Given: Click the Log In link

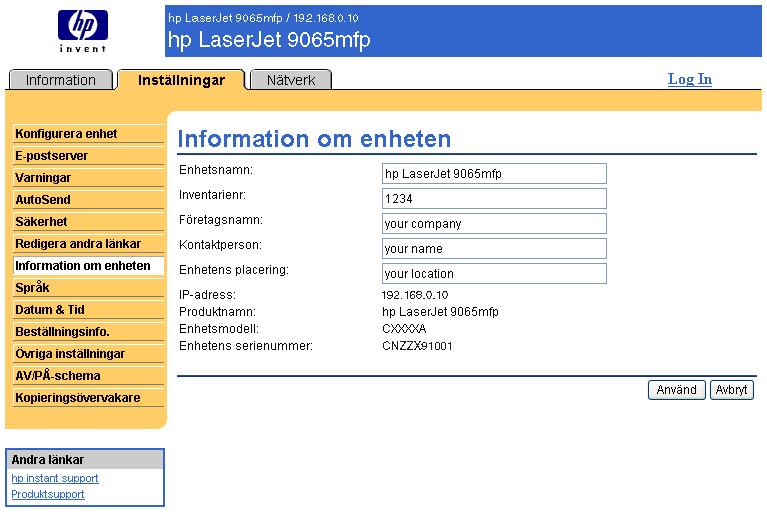Looking at the screenshot, I should pyautogui.click(x=690, y=79).
